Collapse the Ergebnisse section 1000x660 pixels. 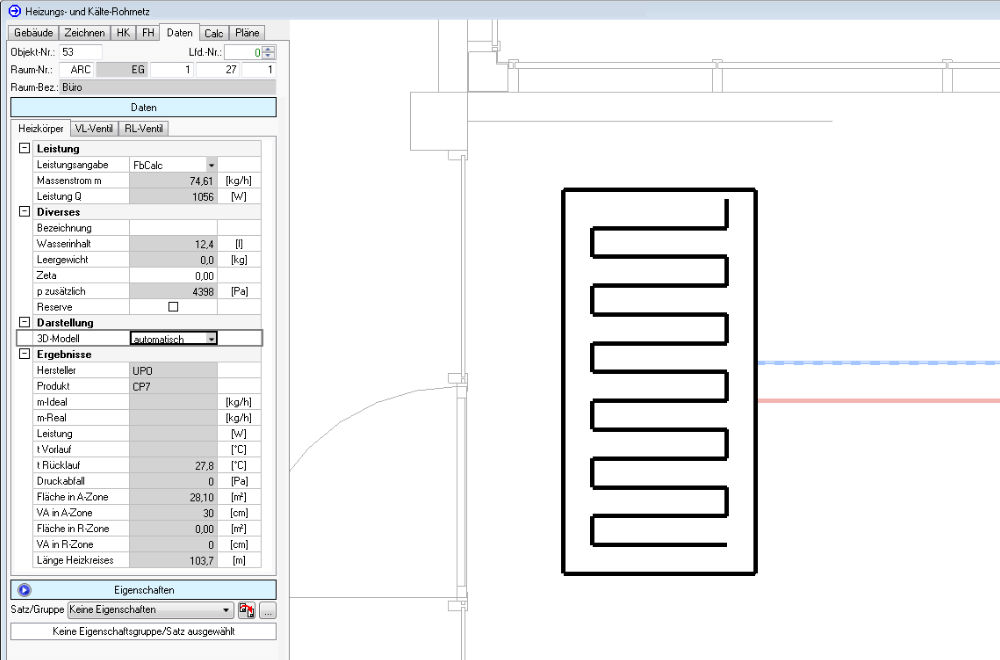click(25, 354)
